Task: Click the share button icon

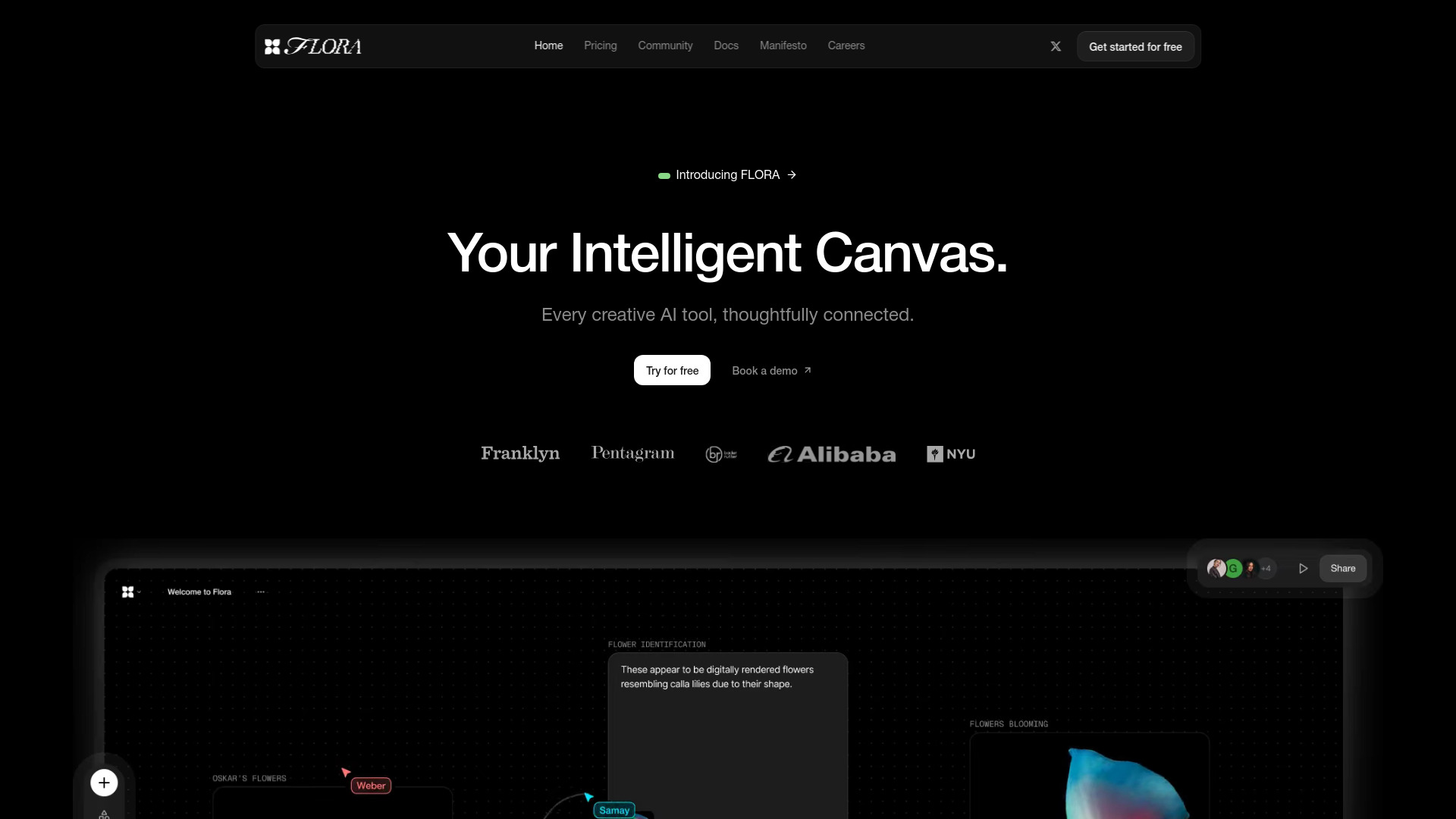Action: (x=1343, y=568)
